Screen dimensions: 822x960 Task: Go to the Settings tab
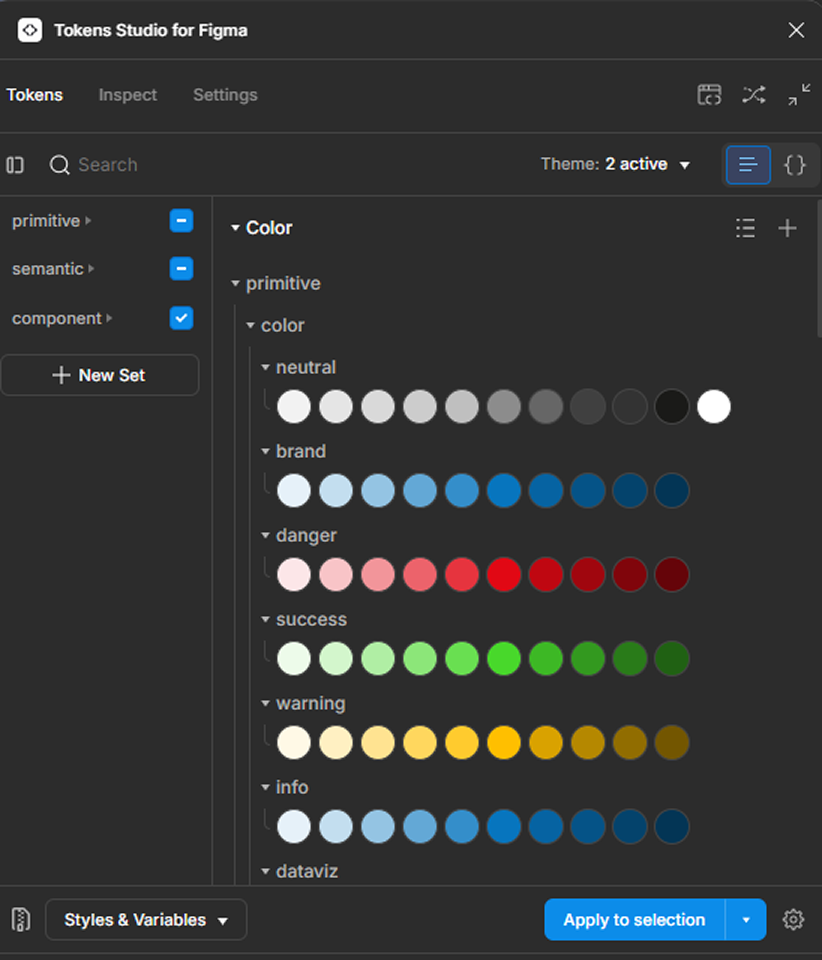[x=225, y=95]
